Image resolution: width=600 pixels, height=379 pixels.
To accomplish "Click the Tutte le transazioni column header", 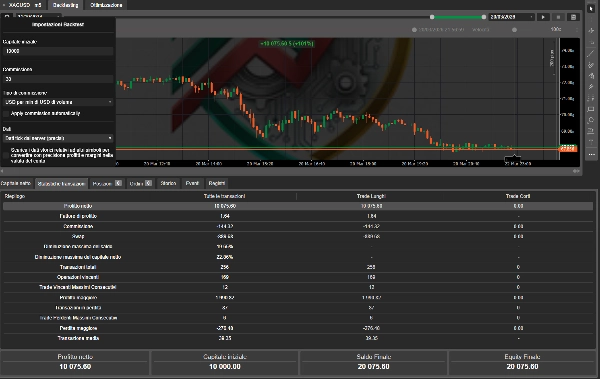I will tap(225, 196).
